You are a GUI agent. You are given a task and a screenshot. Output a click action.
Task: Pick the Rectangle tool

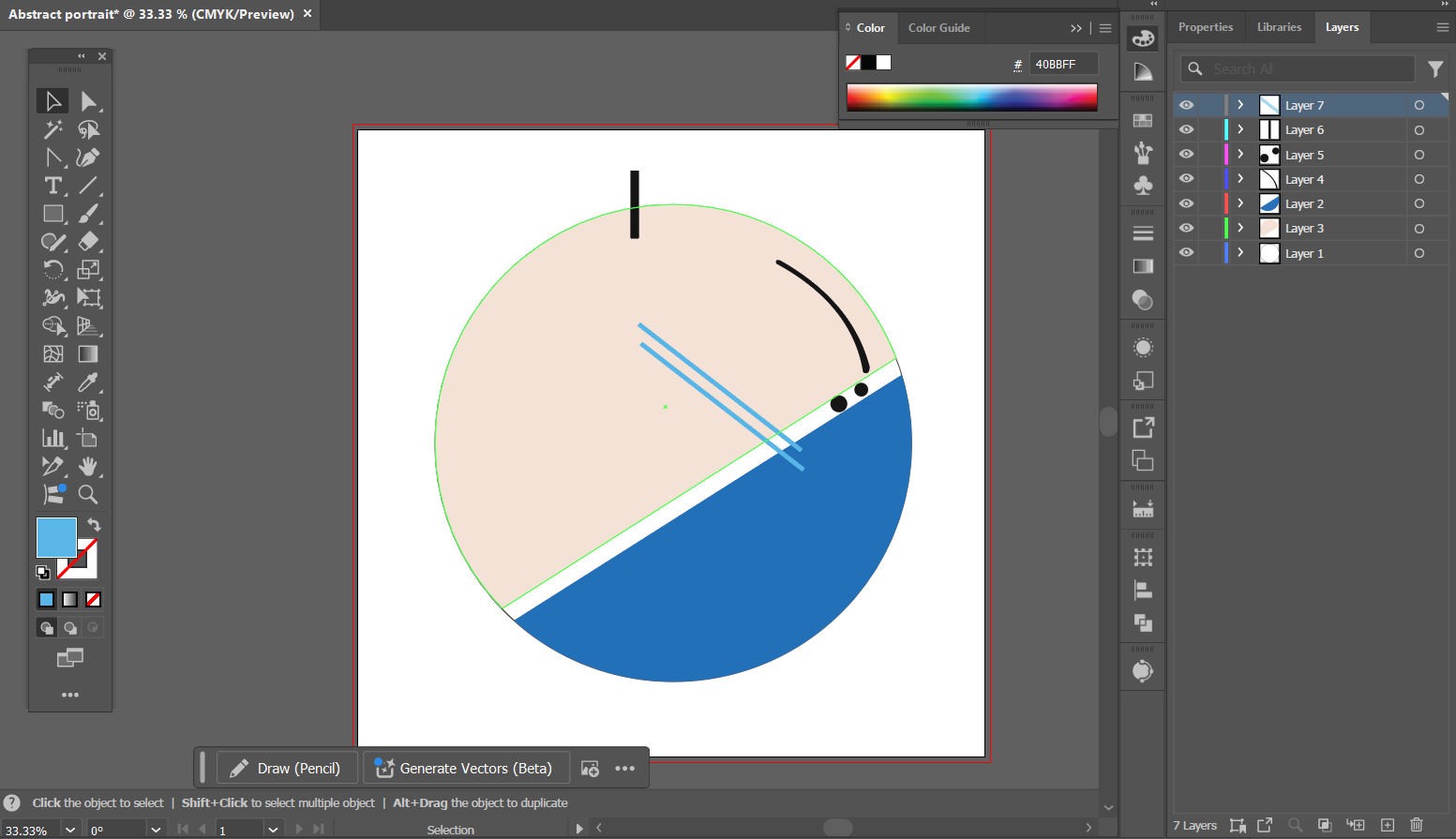[53, 214]
